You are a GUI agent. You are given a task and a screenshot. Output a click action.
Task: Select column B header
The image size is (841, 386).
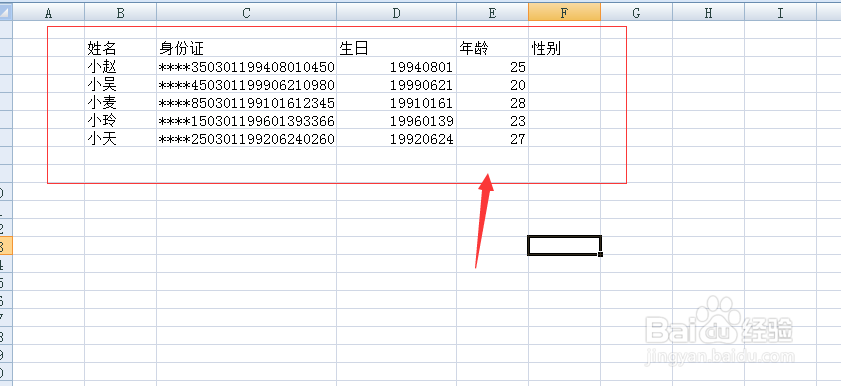click(120, 13)
